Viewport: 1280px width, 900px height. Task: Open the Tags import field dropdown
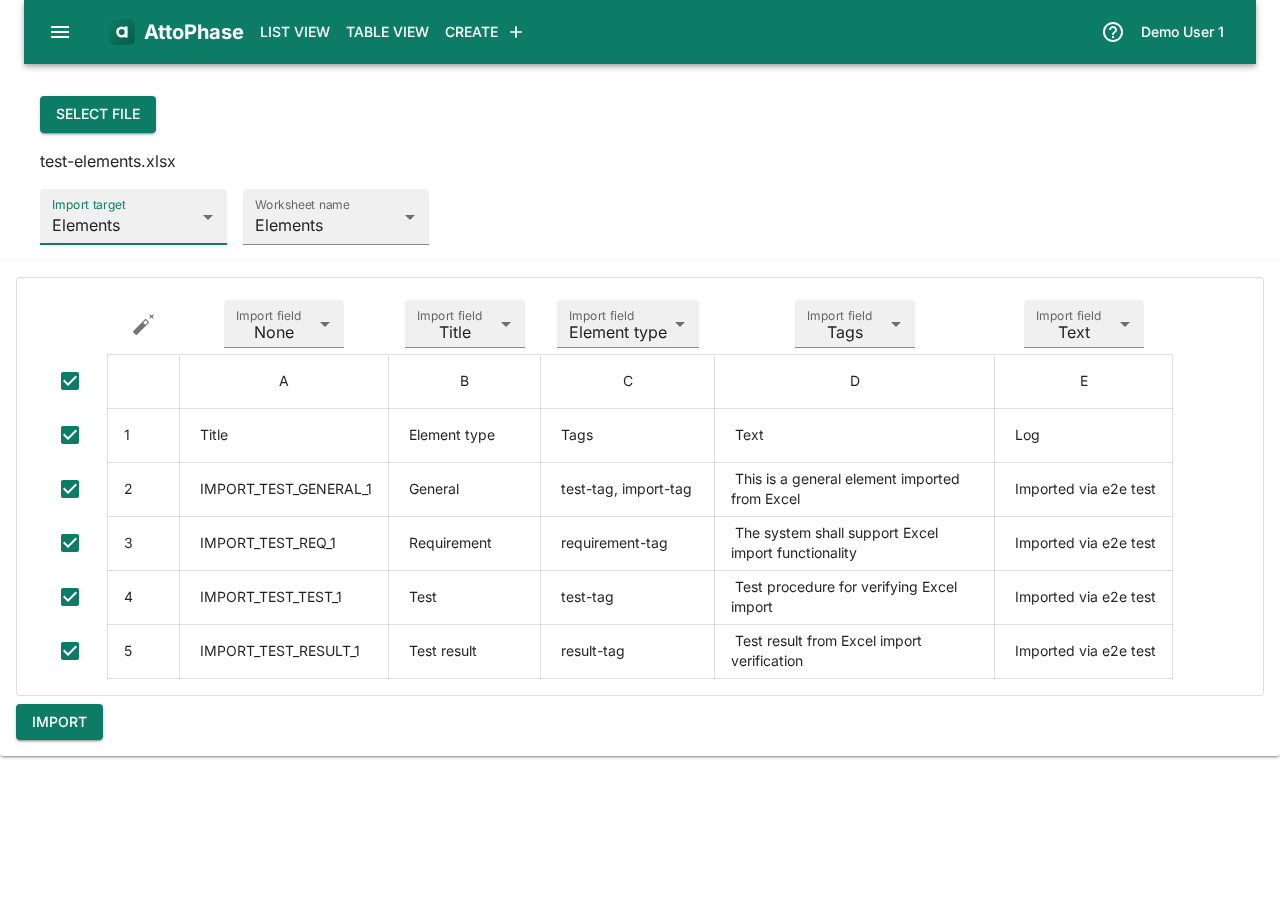854,324
